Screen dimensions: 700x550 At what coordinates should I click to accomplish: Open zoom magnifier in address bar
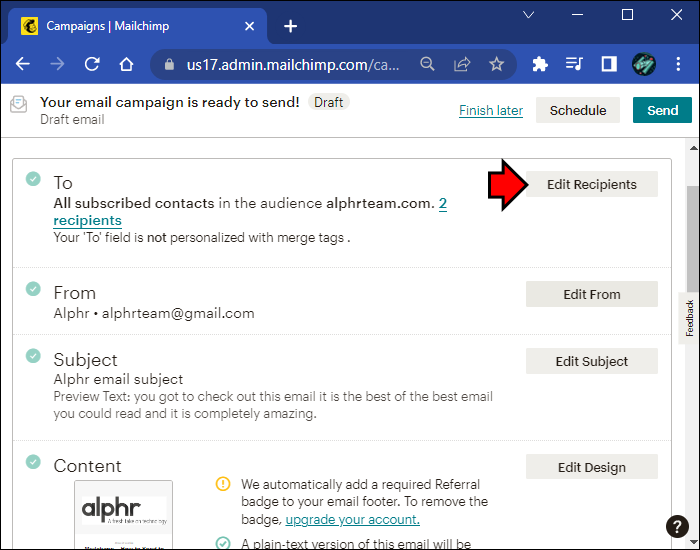click(x=428, y=64)
